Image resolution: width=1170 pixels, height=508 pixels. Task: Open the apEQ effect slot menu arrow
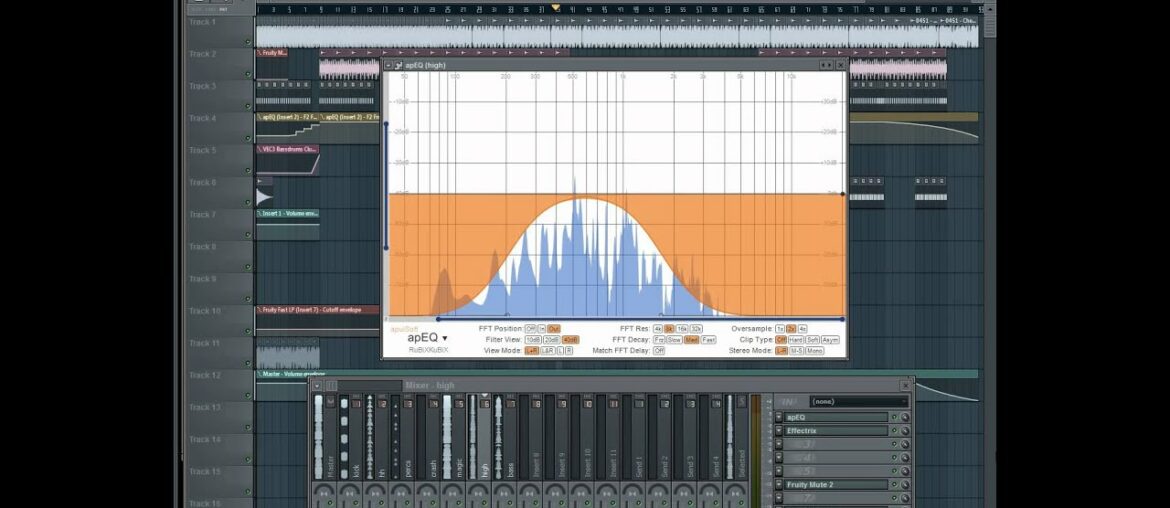[778, 417]
